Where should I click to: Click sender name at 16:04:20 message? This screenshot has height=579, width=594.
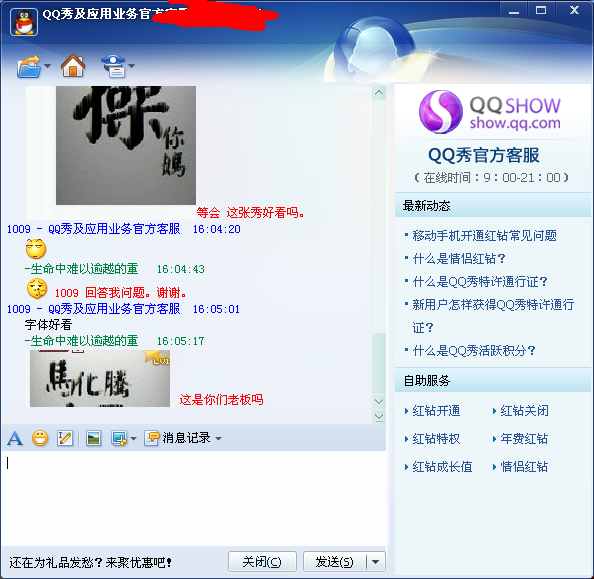(x=94, y=229)
